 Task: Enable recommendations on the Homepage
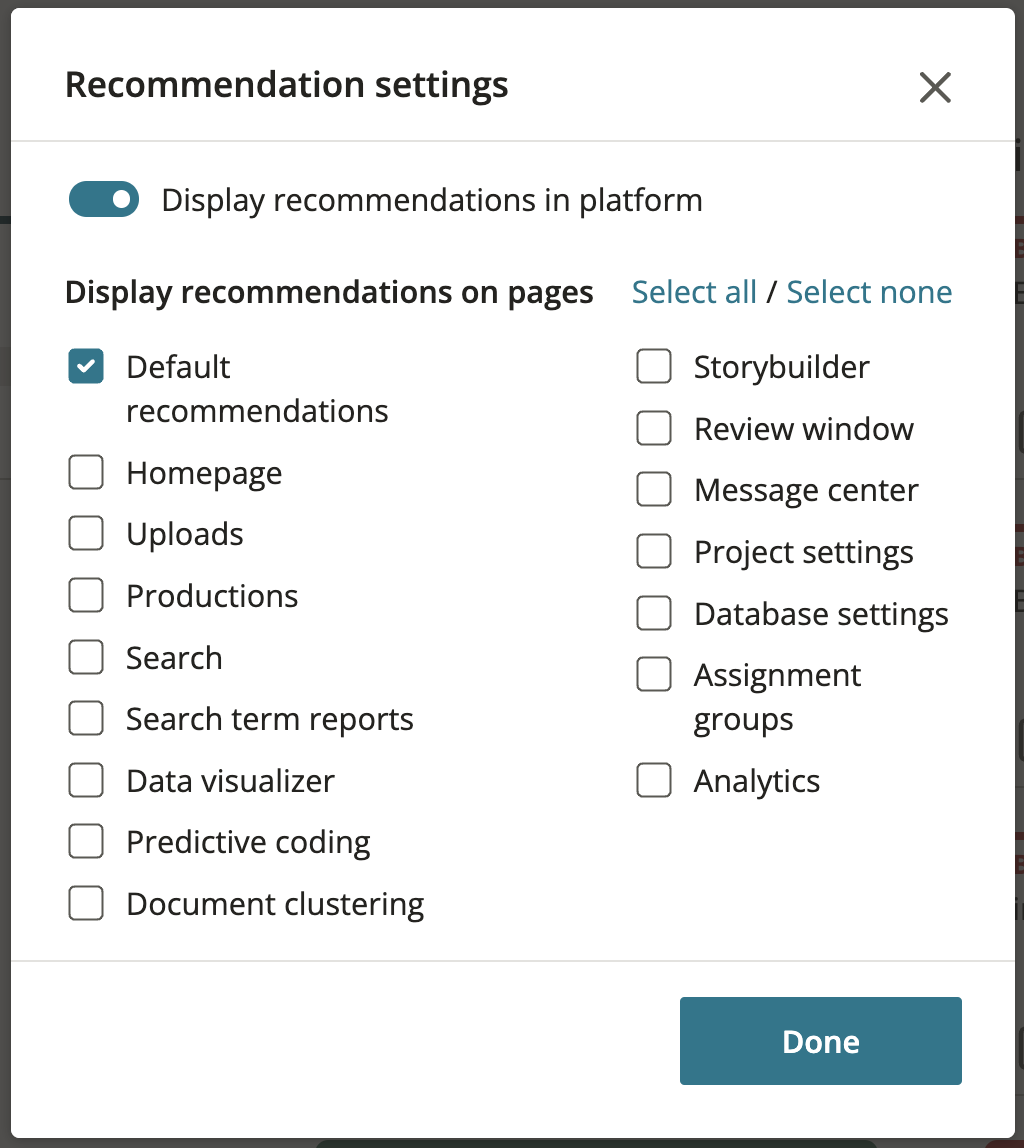[86, 472]
